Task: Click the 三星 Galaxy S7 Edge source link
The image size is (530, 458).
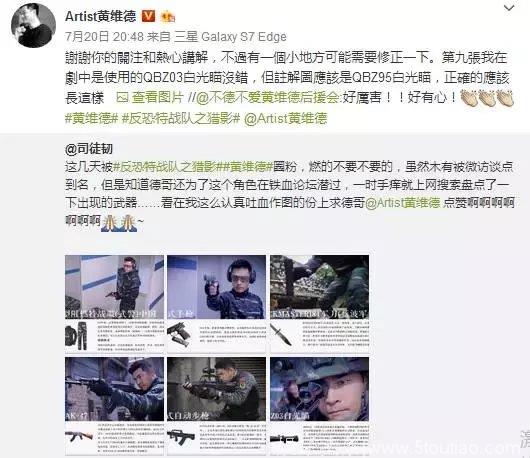Action: pyautogui.click(x=230, y=37)
